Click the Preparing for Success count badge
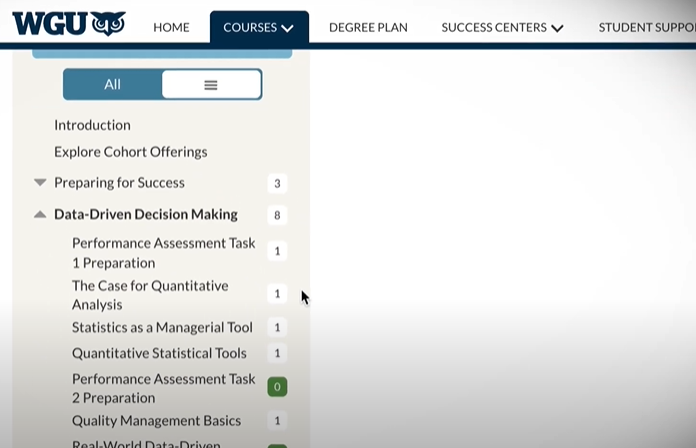 coord(277,183)
